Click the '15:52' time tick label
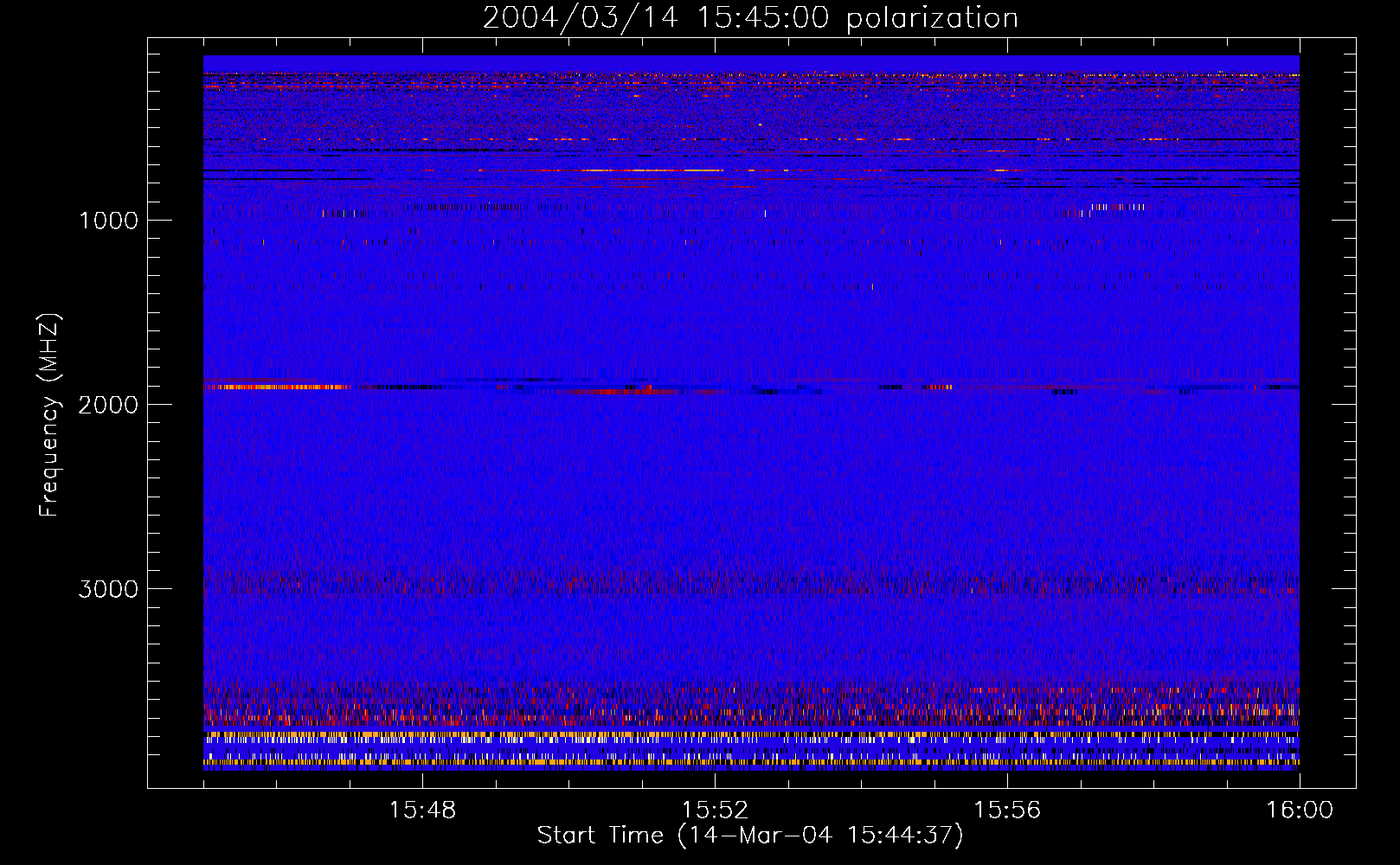 (715, 811)
